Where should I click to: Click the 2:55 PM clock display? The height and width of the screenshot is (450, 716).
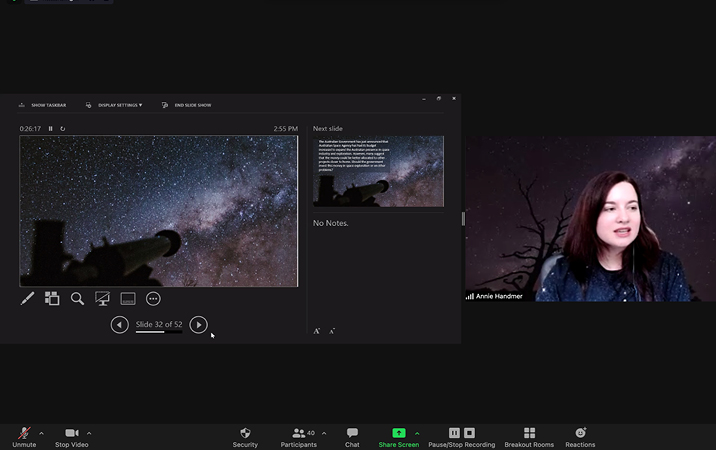tap(285, 129)
